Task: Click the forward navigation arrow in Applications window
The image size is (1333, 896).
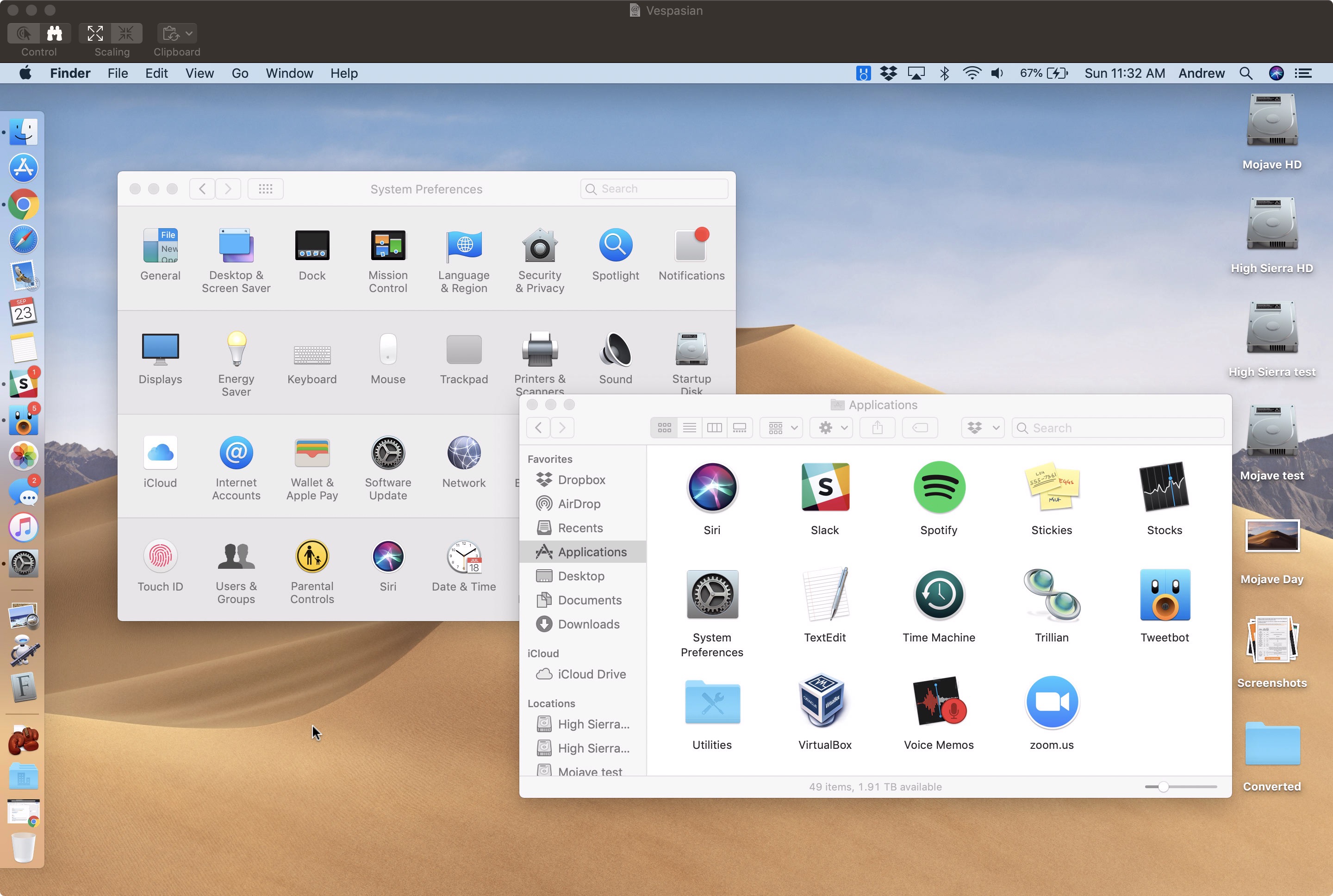Action: (562, 427)
